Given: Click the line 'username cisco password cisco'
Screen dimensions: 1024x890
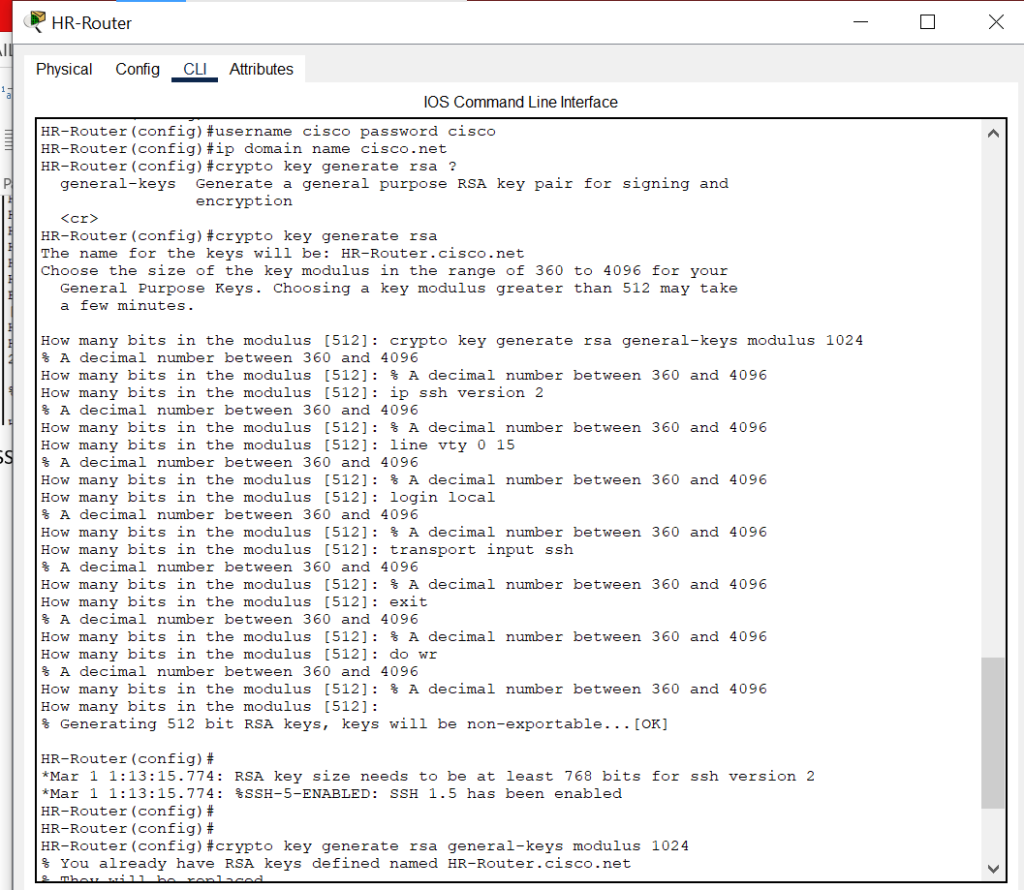Looking at the screenshot, I should click(268, 131).
